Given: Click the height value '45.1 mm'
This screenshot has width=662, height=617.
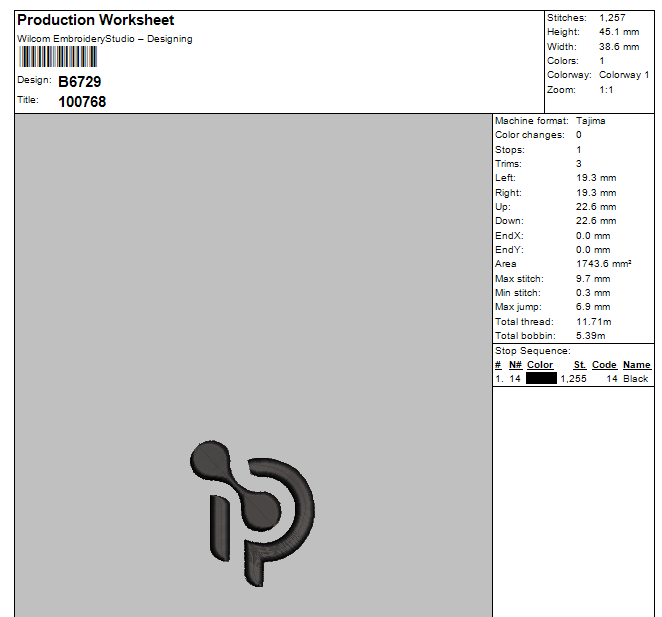Looking at the screenshot, I should pyautogui.click(x=619, y=32).
